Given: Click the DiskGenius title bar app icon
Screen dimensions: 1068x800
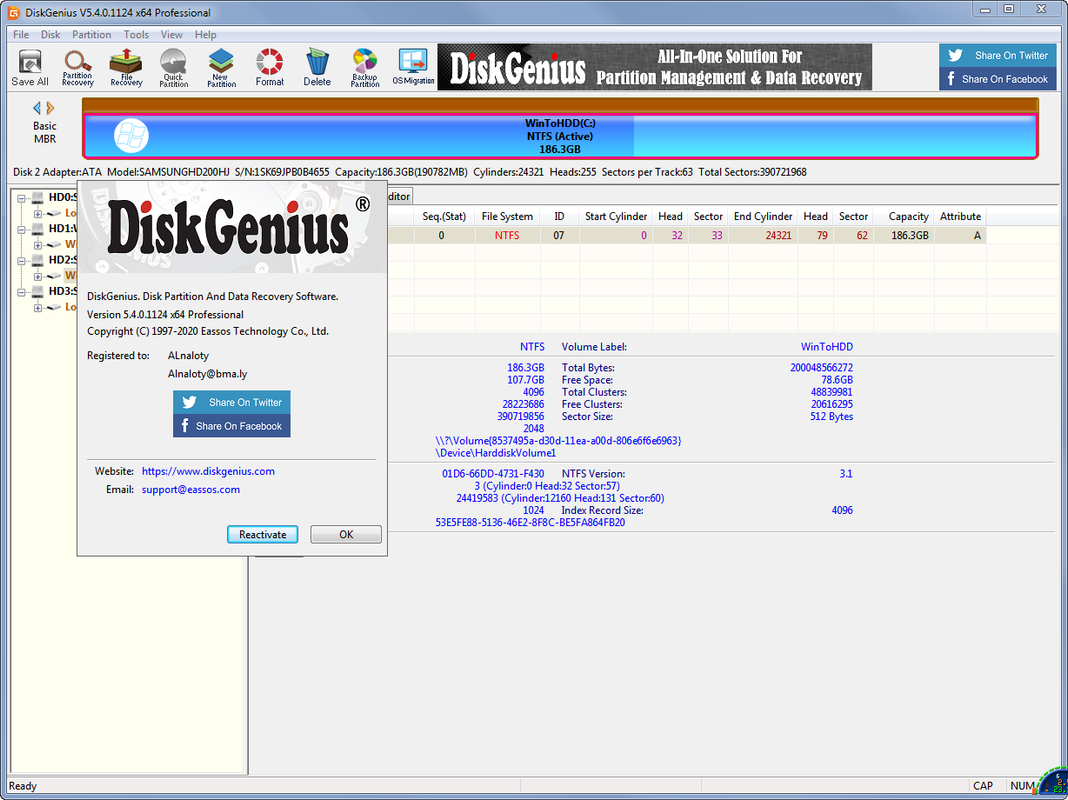Looking at the screenshot, I should tap(13, 12).
